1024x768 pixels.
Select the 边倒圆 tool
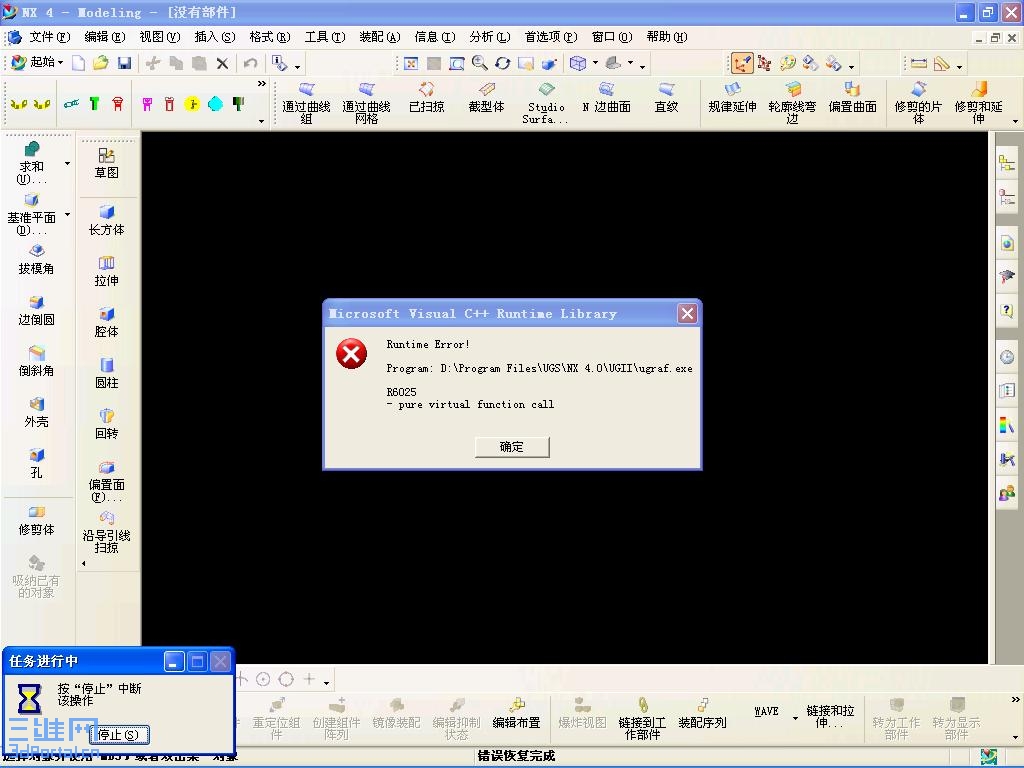37,311
